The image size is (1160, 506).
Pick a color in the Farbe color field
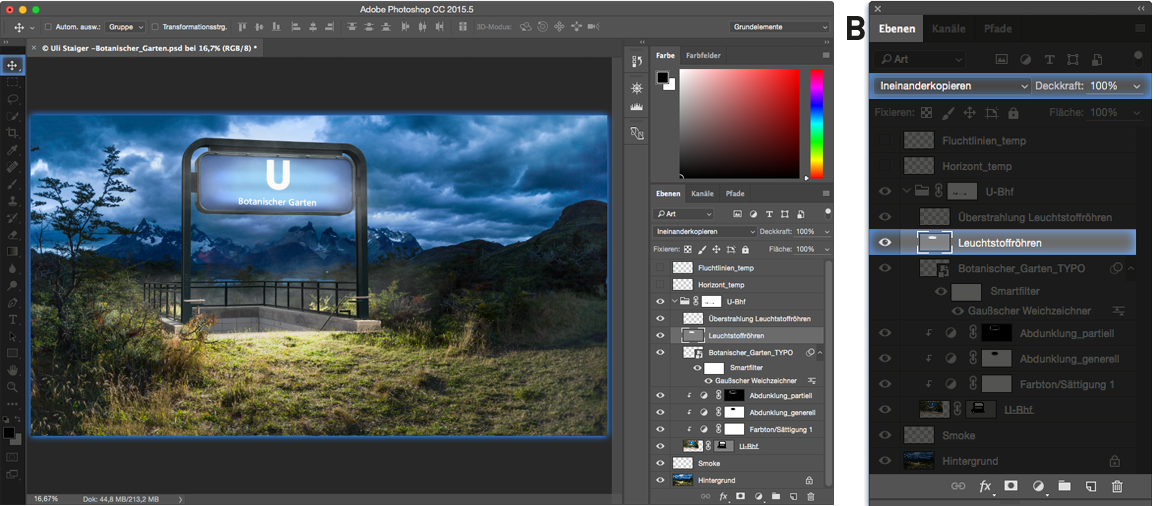tap(739, 124)
